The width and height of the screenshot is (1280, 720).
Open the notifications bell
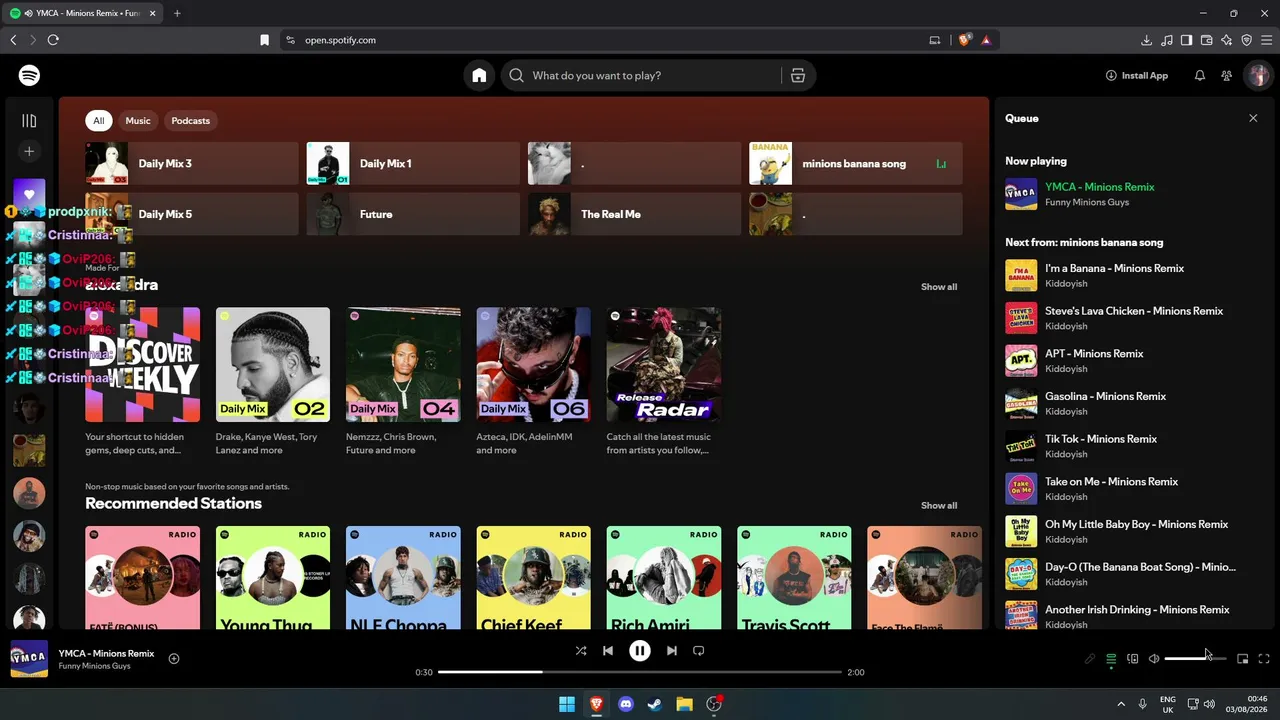coord(1200,76)
